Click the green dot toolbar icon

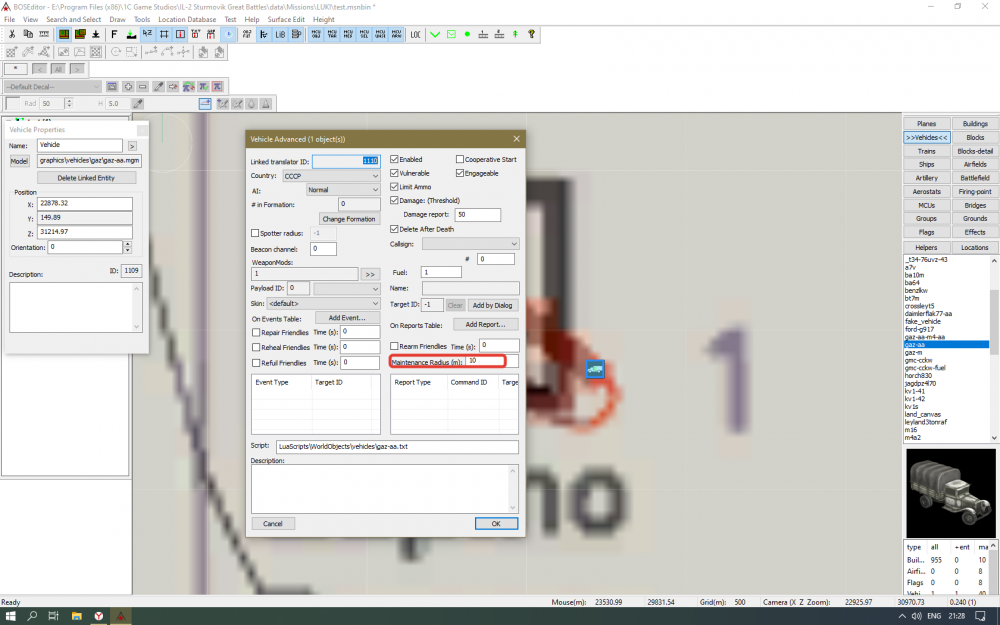467,34
